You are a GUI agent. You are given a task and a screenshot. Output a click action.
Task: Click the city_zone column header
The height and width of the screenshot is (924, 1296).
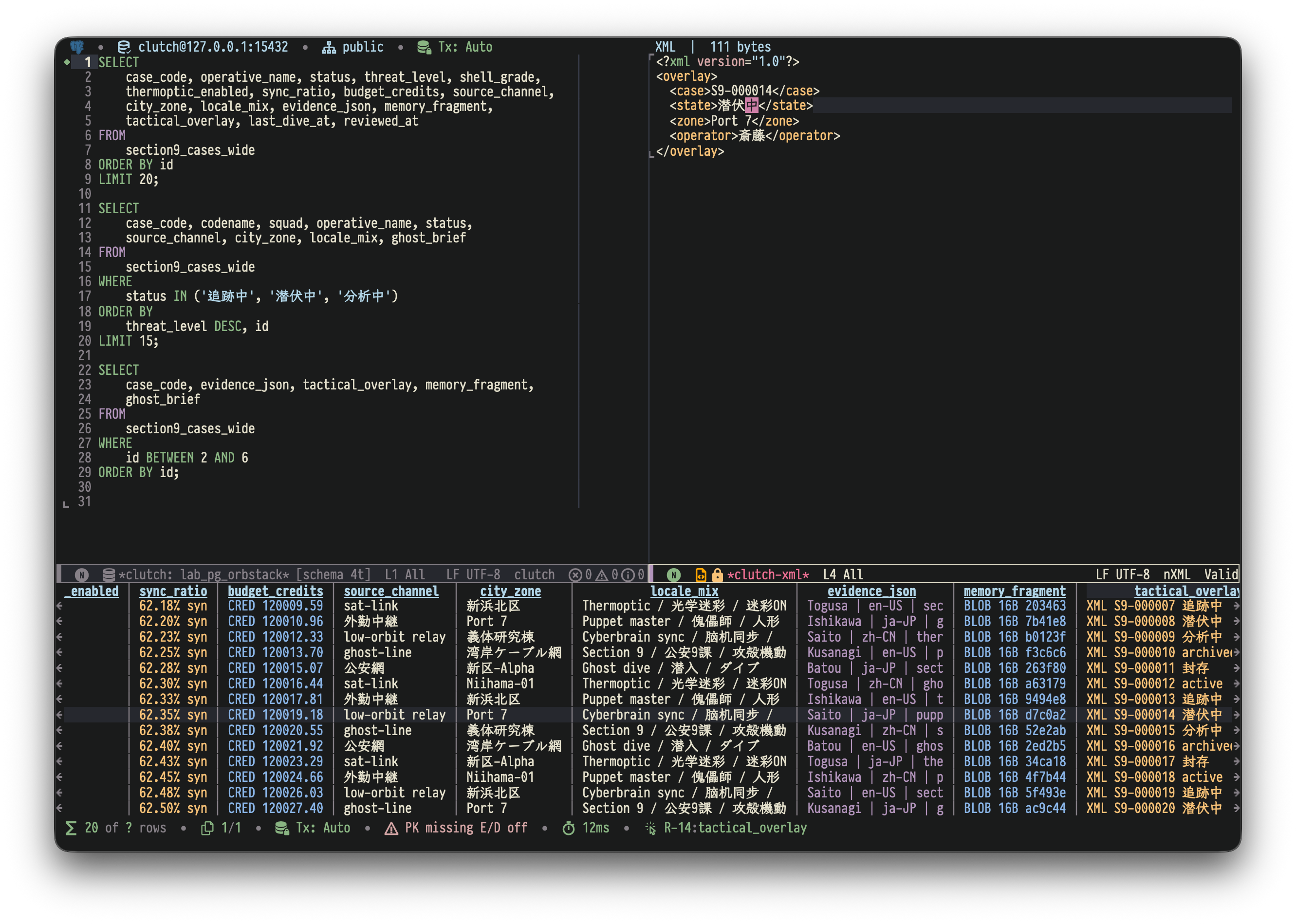(x=510, y=591)
